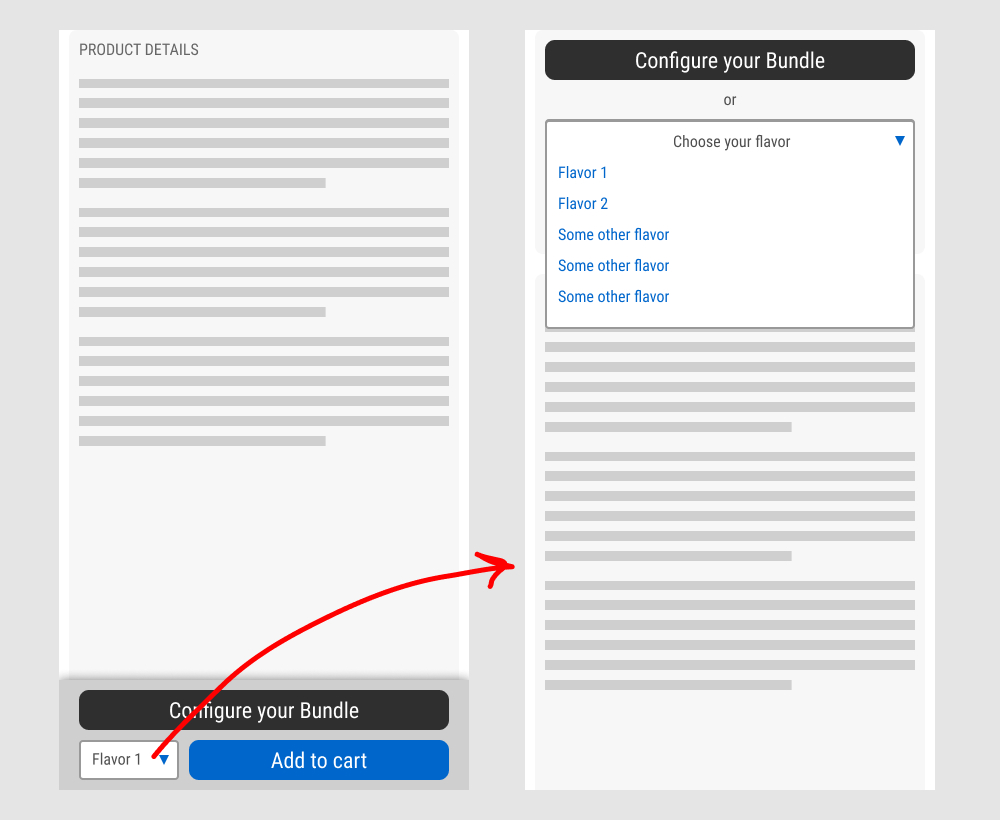
Task: Pick the middle Some other flavor option
Action: pyautogui.click(x=613, y=266)
